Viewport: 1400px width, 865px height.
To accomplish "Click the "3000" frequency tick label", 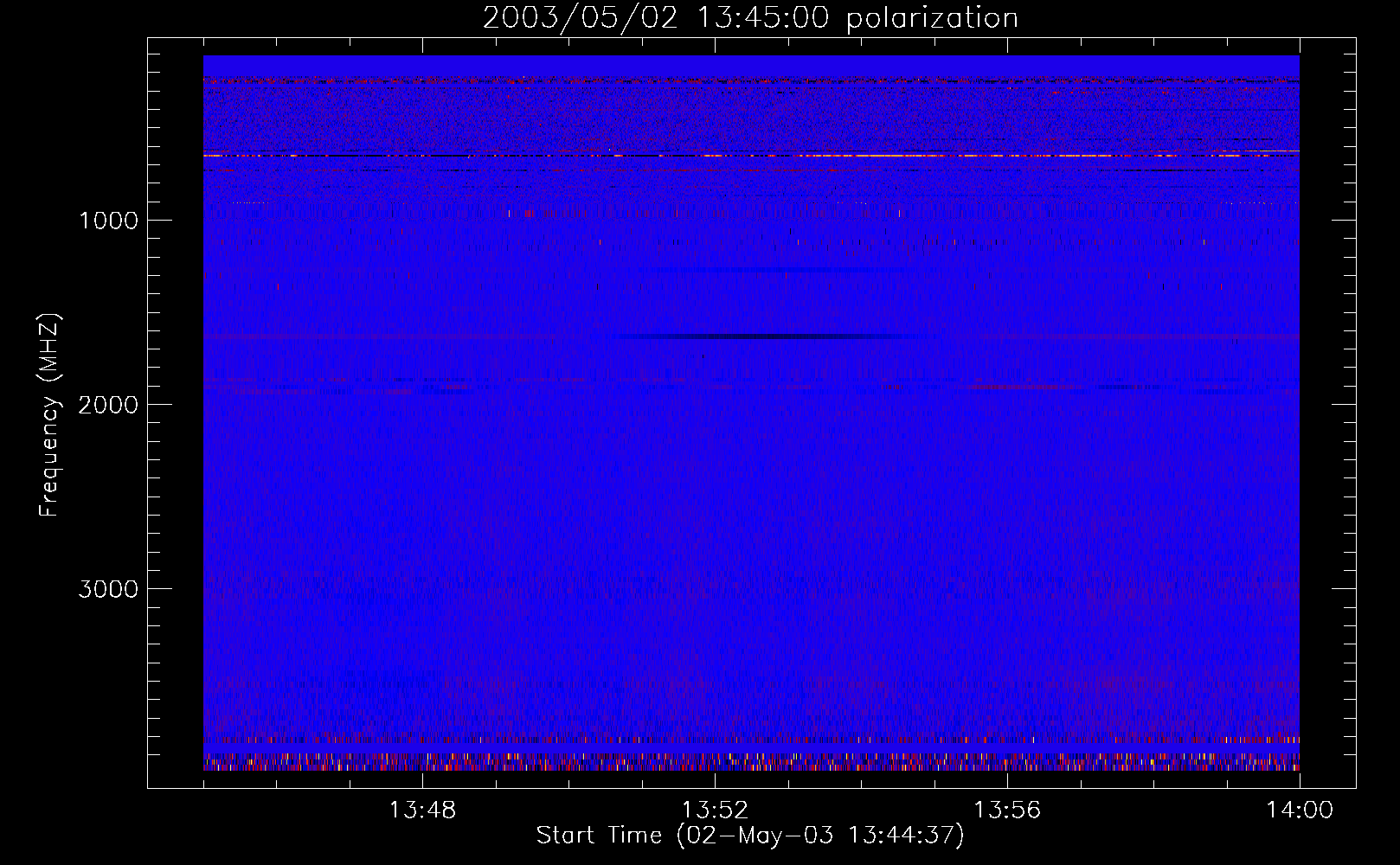I will tap(108, 589).
